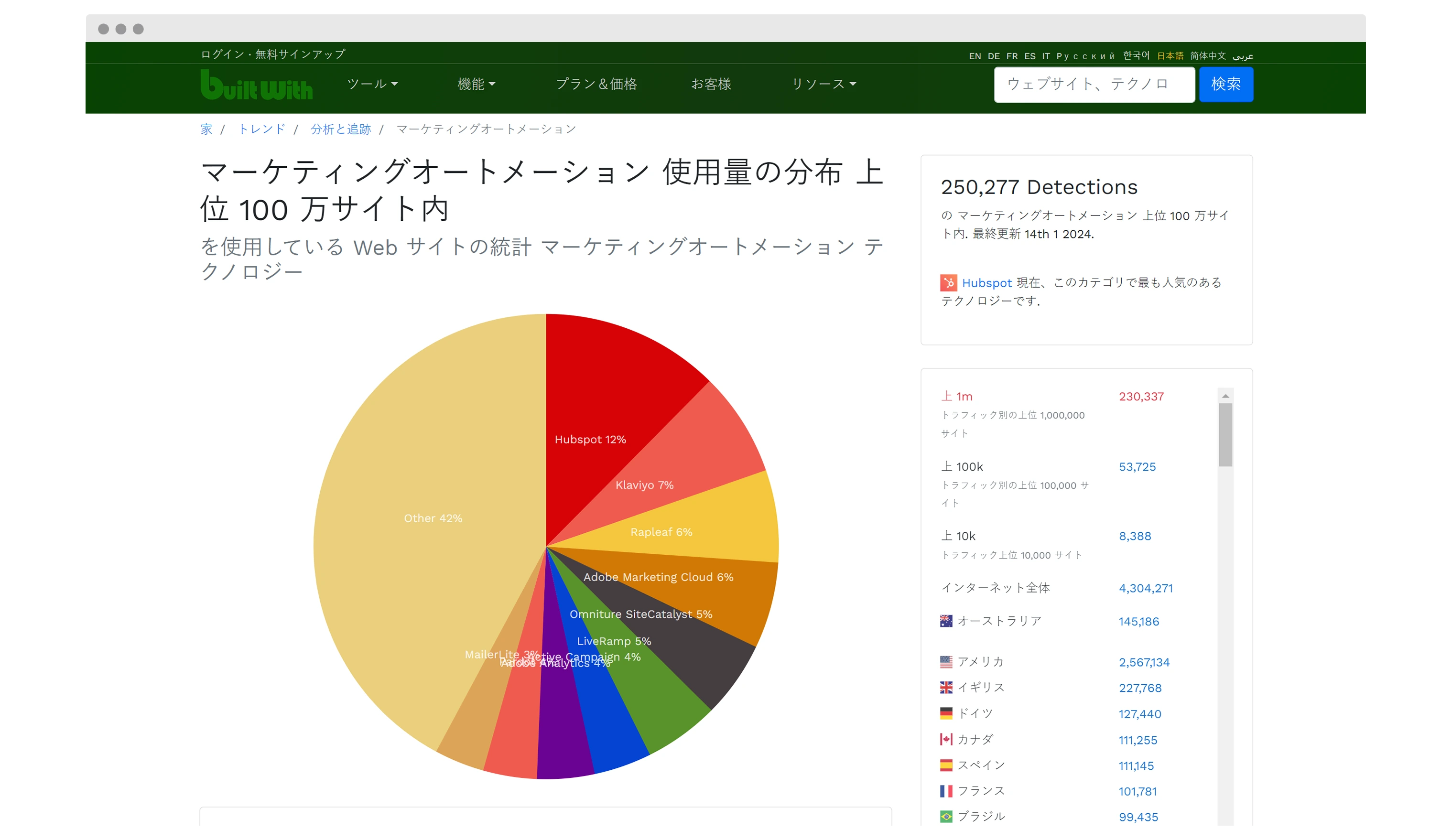Click the scrollbar up arrow in stats panel

1225,396
